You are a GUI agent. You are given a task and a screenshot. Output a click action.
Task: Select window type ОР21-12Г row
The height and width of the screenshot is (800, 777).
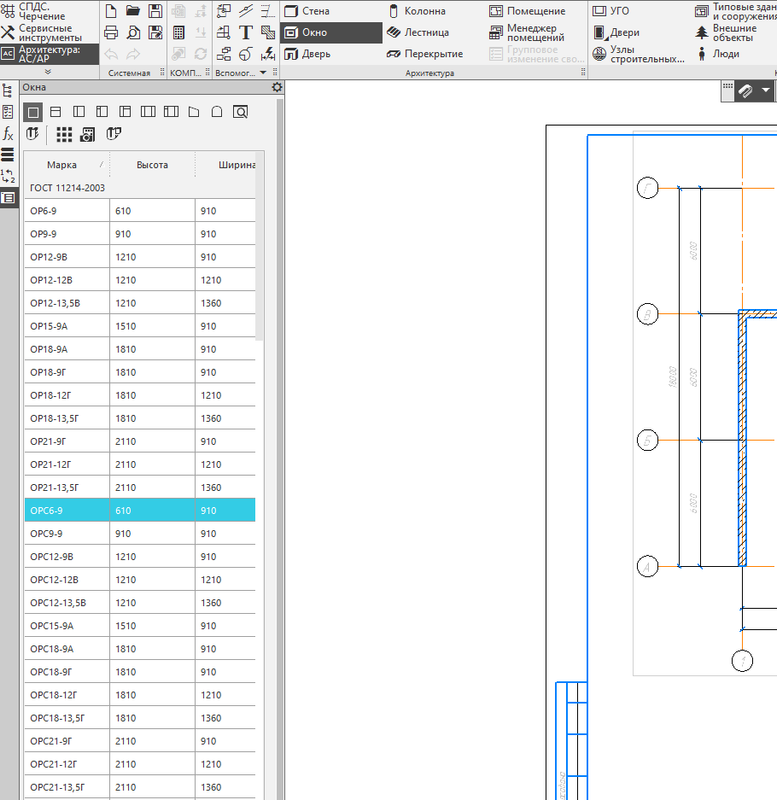pos(140,464)
